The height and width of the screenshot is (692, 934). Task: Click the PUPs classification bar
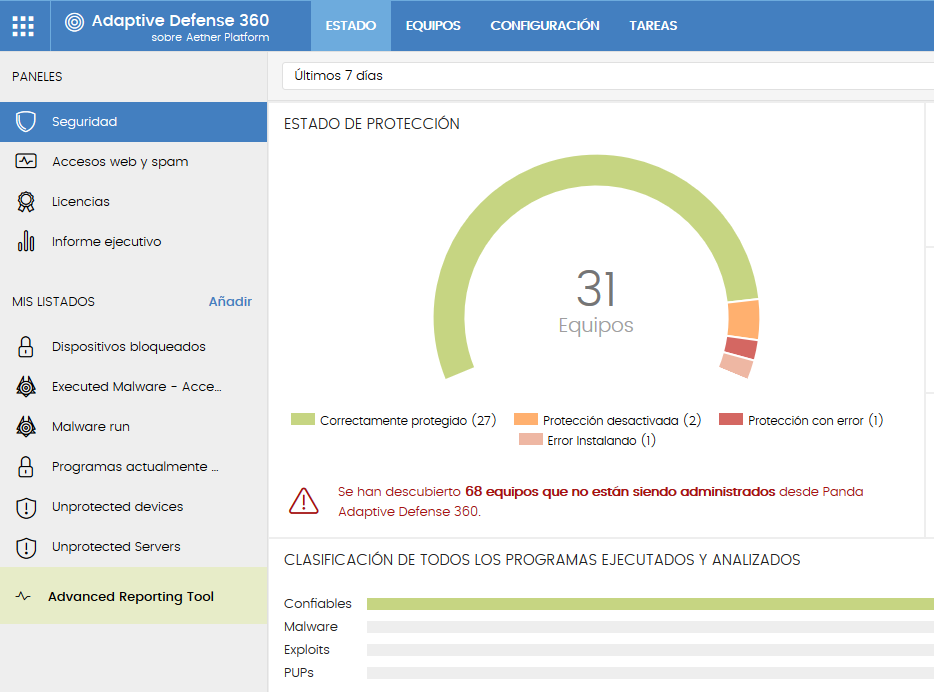tap(650, 673)
